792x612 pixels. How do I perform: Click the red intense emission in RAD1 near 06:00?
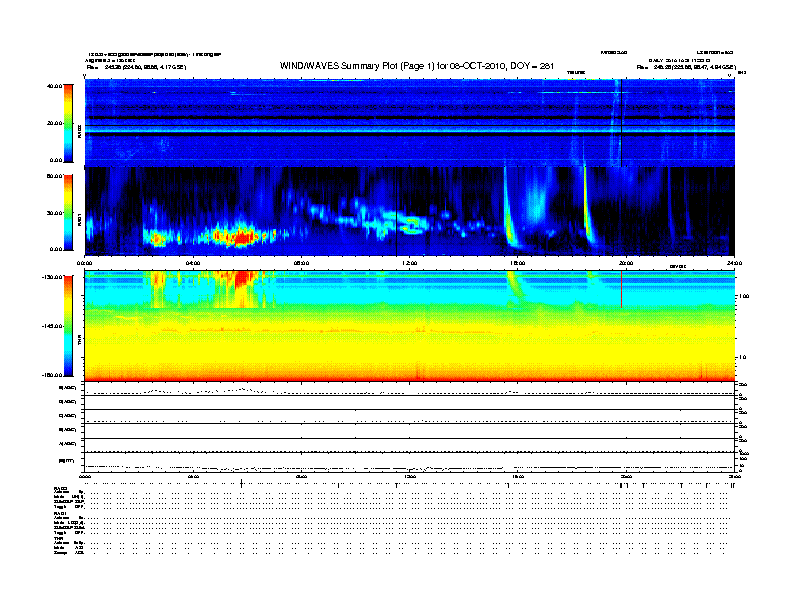(244, 237)
